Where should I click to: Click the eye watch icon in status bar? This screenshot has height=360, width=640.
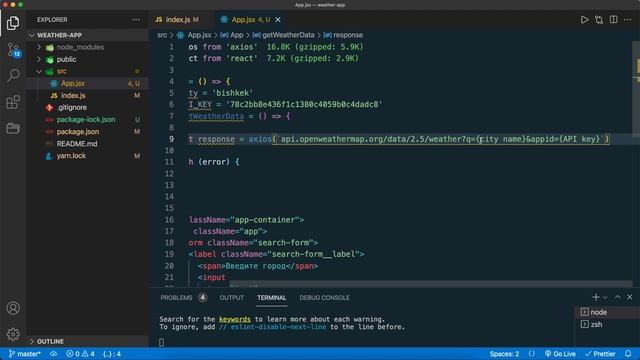pos(53,354)
